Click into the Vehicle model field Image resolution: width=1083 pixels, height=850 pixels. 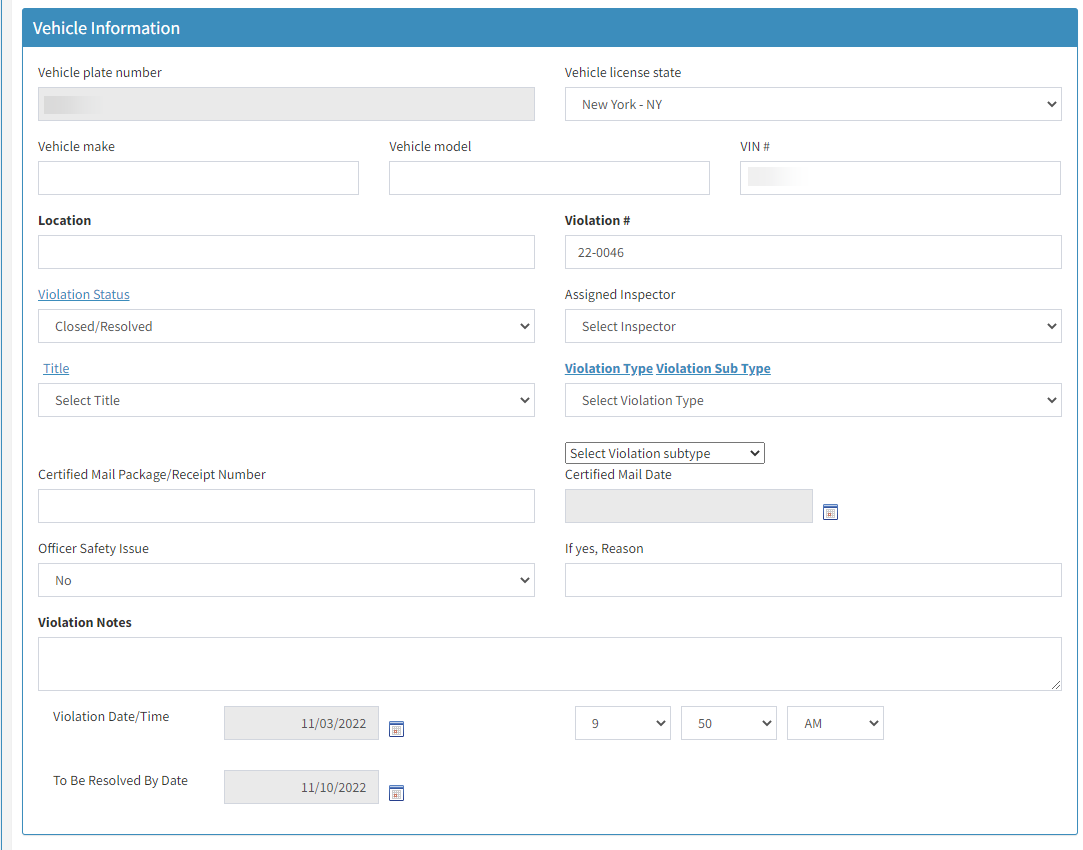[x=549, y=178]
